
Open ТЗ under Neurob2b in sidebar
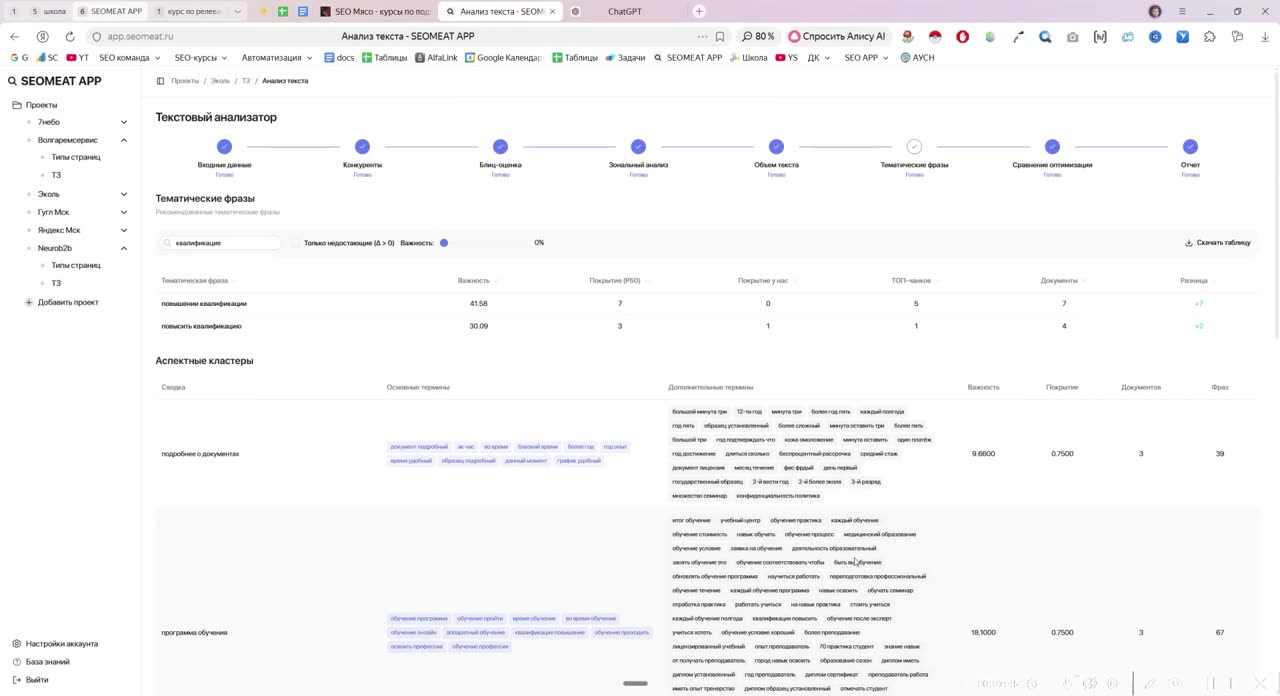pyautogui.click(x=56, y=284)
